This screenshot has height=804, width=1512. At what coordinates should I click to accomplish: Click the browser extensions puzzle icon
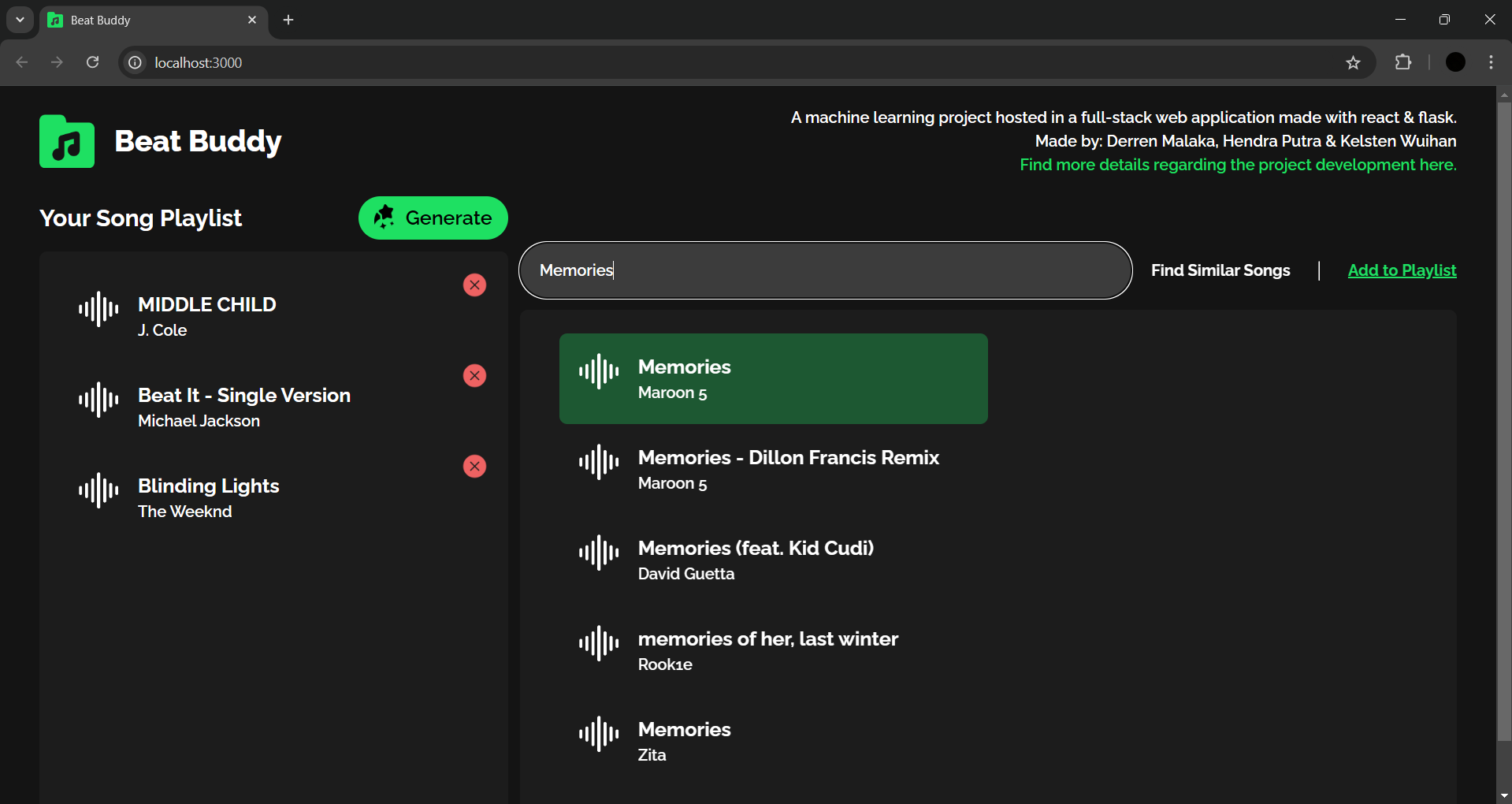[1404, 62]
